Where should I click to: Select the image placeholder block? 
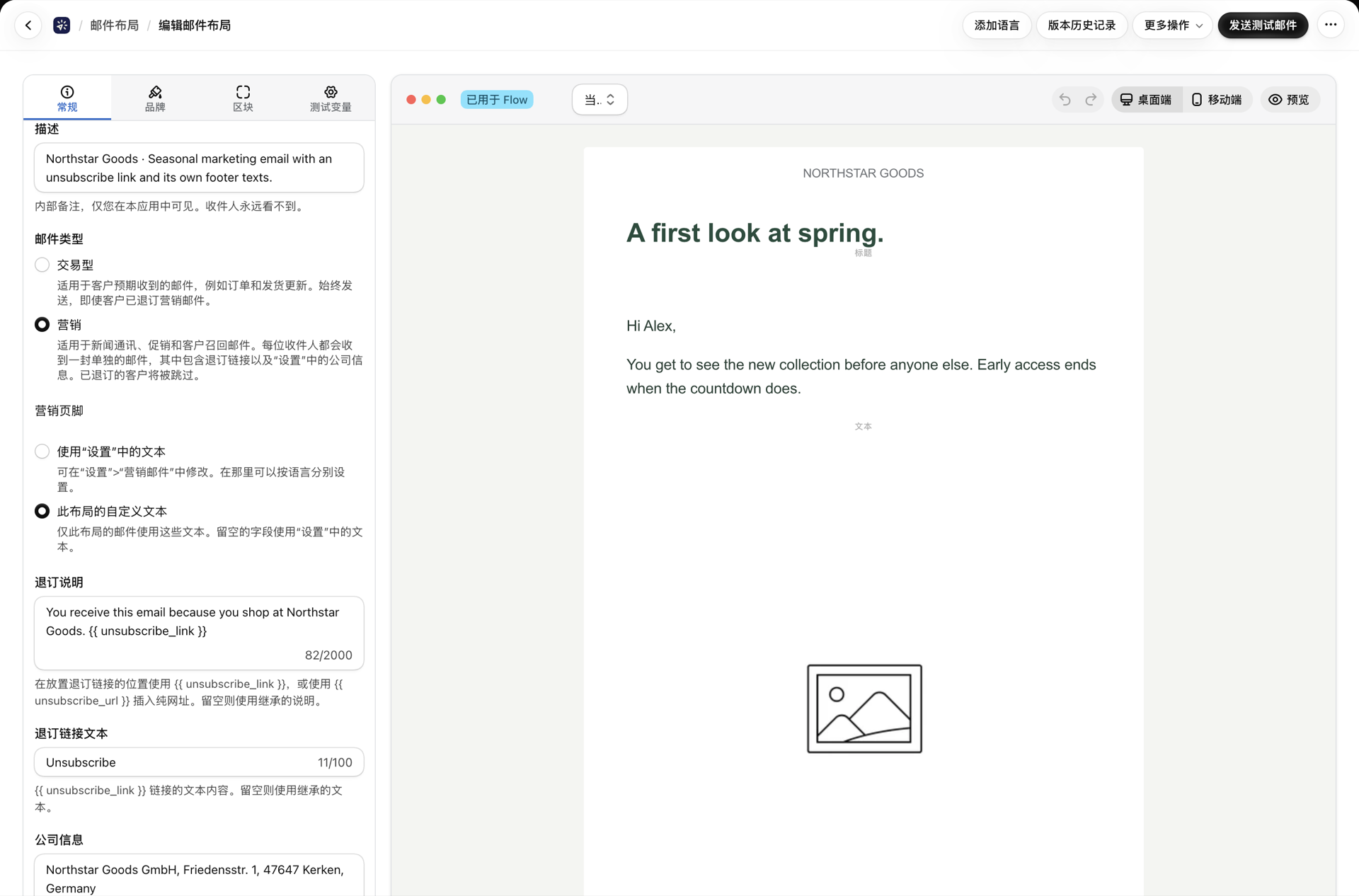(864, 708)
